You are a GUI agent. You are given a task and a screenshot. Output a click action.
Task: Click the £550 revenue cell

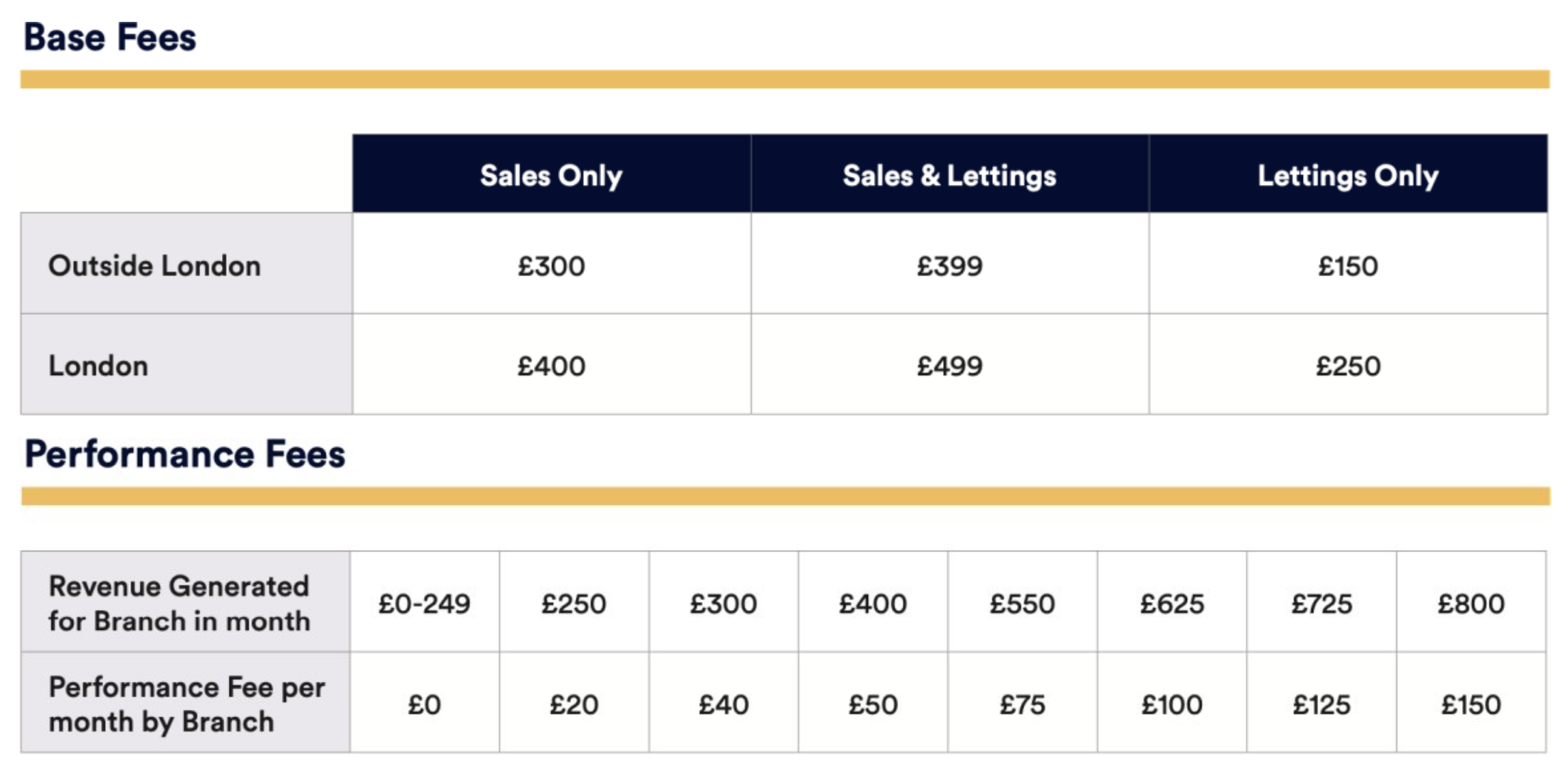coord(1022,604)
